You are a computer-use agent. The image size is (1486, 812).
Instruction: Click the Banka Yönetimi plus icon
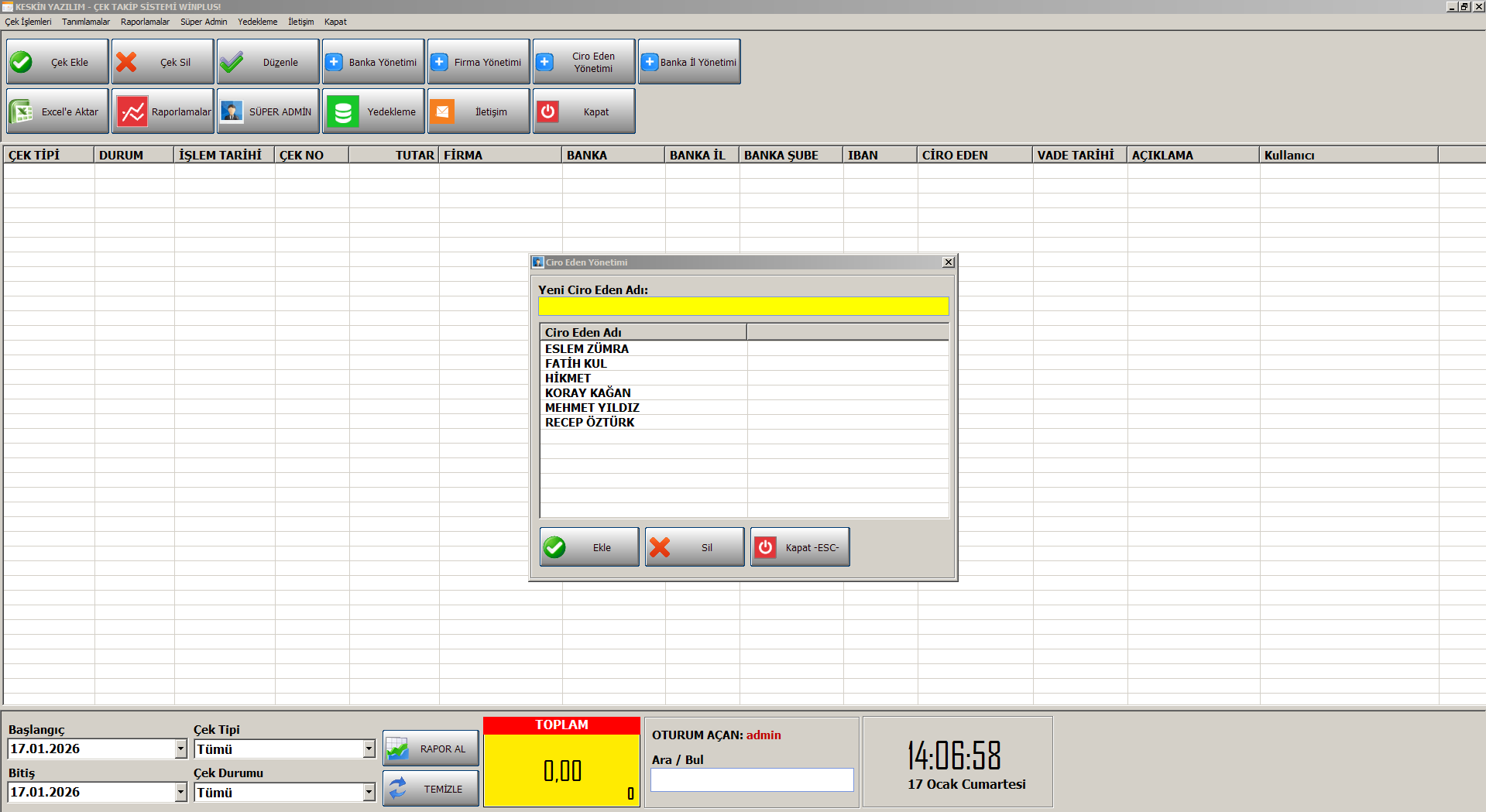click(x=334, y=62)
